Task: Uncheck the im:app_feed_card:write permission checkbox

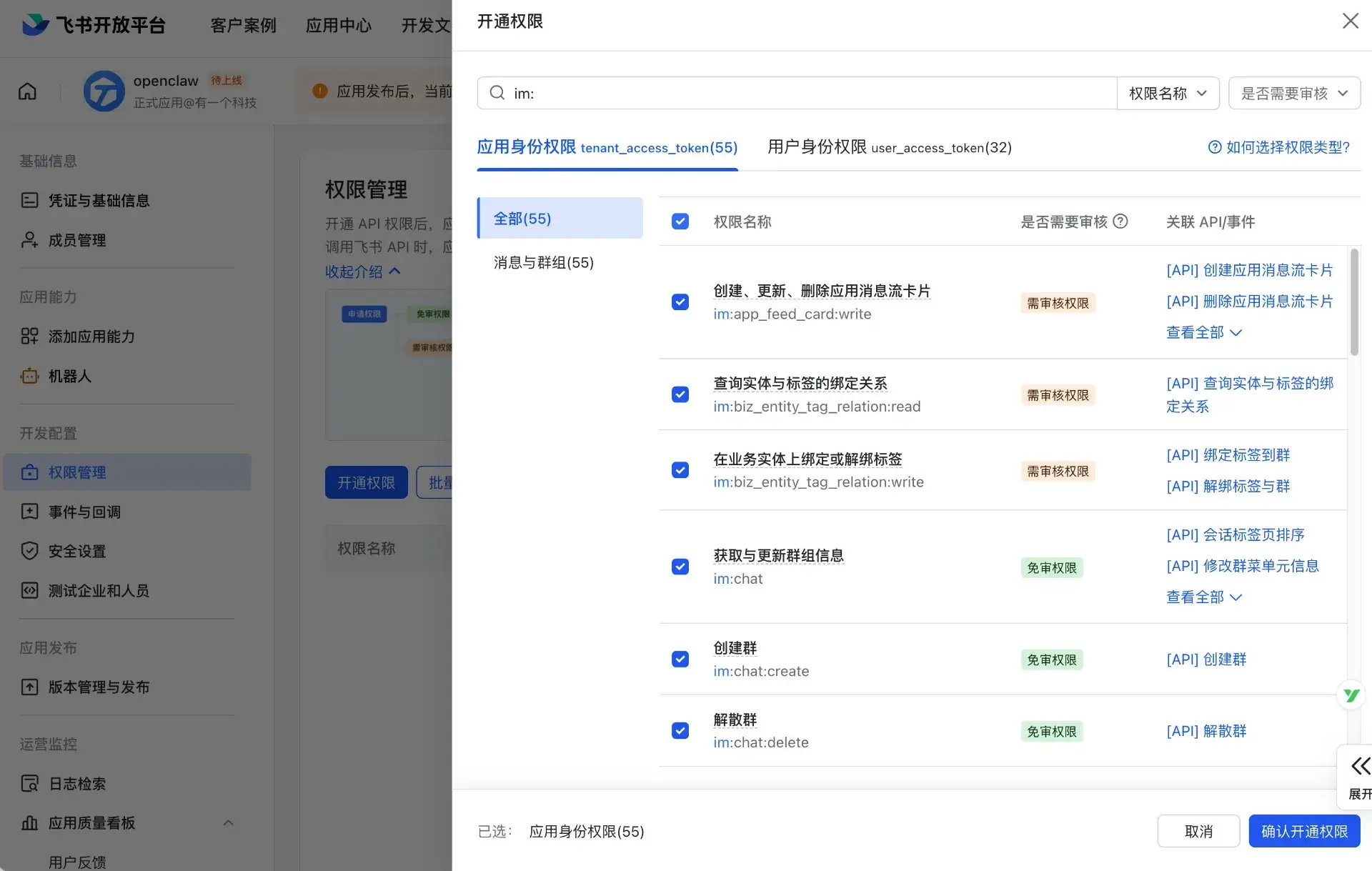Action: point(680,302)
